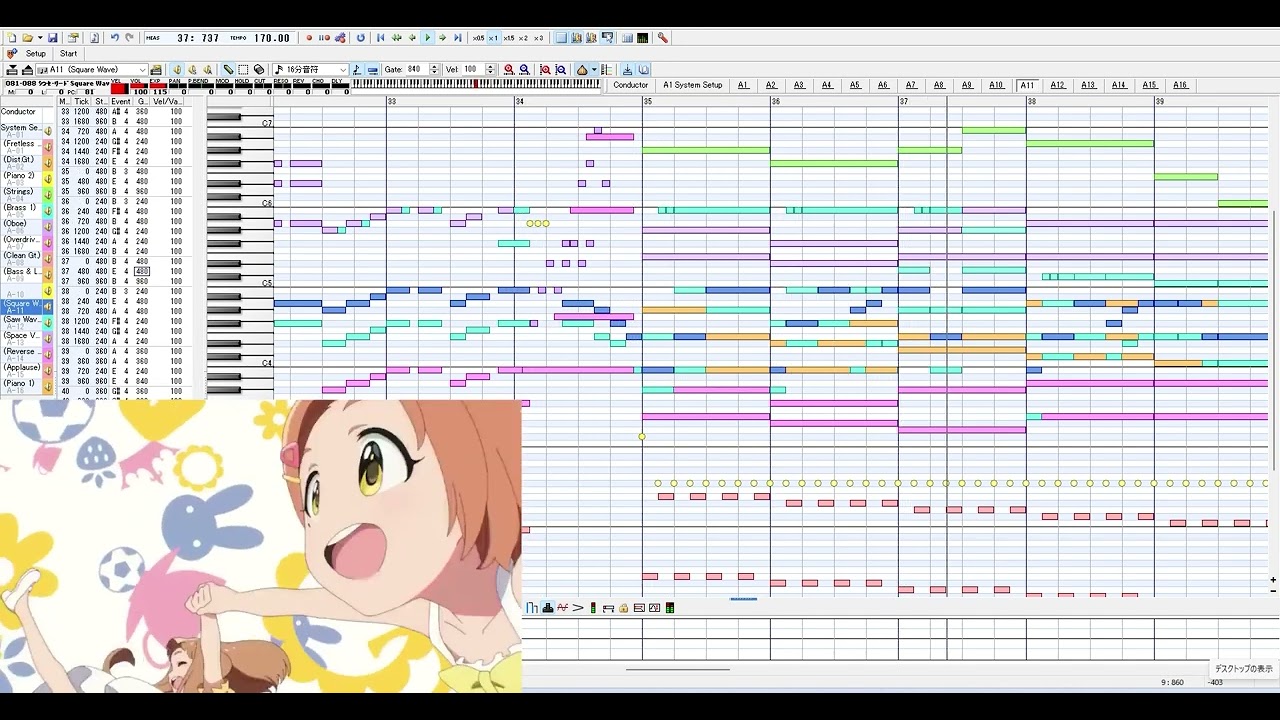This screenshot has height=720, width=1280.
Task: Open the Setup menu
Action: point(36,54)
